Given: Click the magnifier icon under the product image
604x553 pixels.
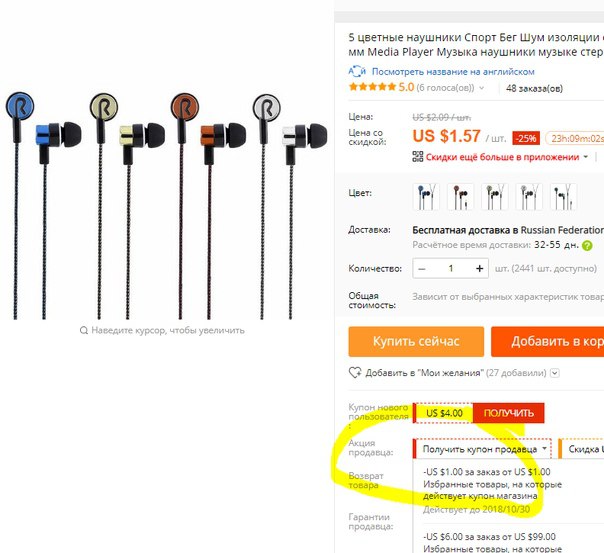Looking at the screenshot, I should (x=84, y=330).
